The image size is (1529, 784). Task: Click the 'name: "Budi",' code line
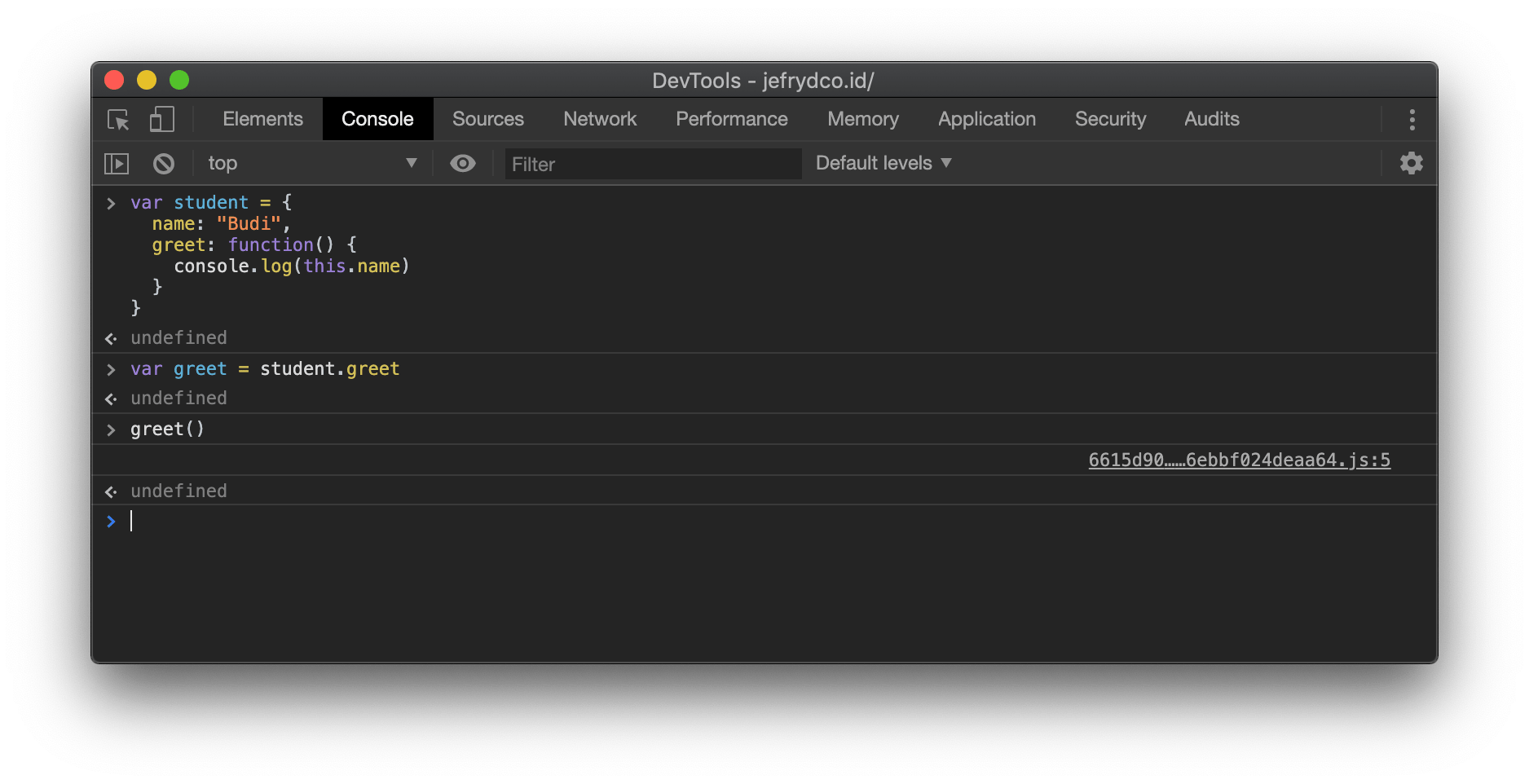click(x=222, y=224)
